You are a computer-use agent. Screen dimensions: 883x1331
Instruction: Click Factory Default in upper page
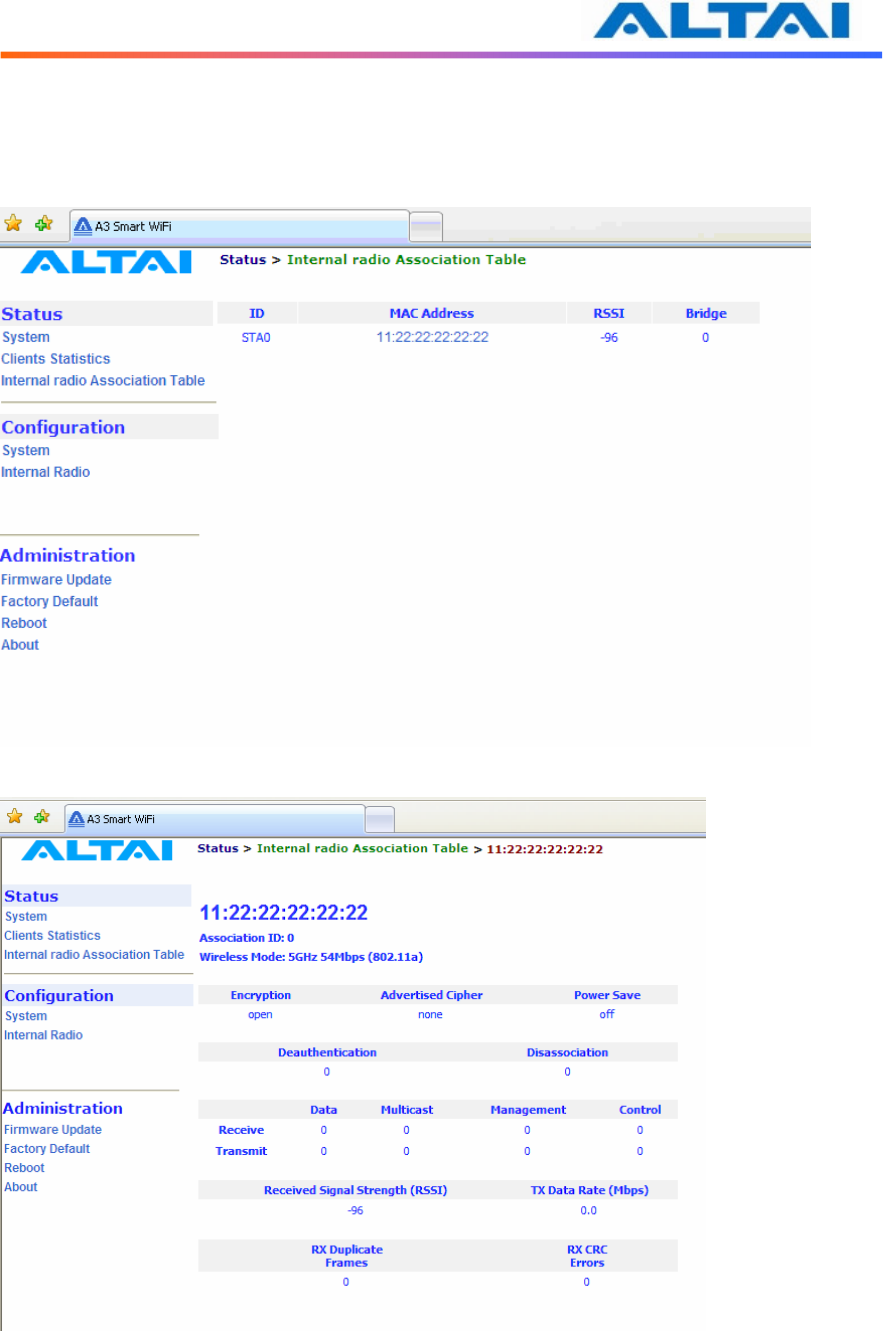tap(50, 601)
